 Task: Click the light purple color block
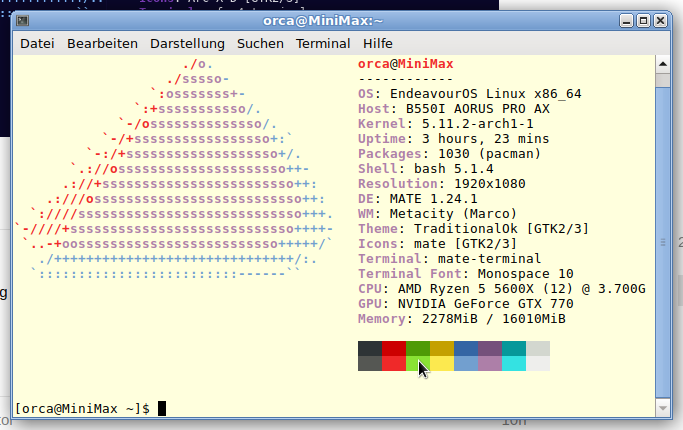tap(490, 363)
